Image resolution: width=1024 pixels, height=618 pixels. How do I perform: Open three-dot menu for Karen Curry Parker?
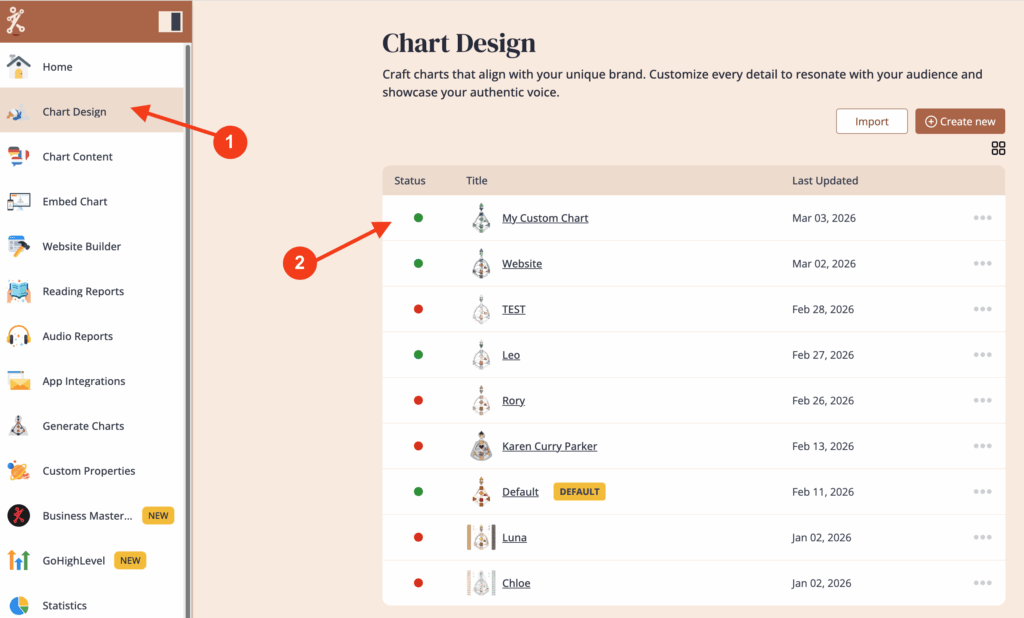pos(982,446)
